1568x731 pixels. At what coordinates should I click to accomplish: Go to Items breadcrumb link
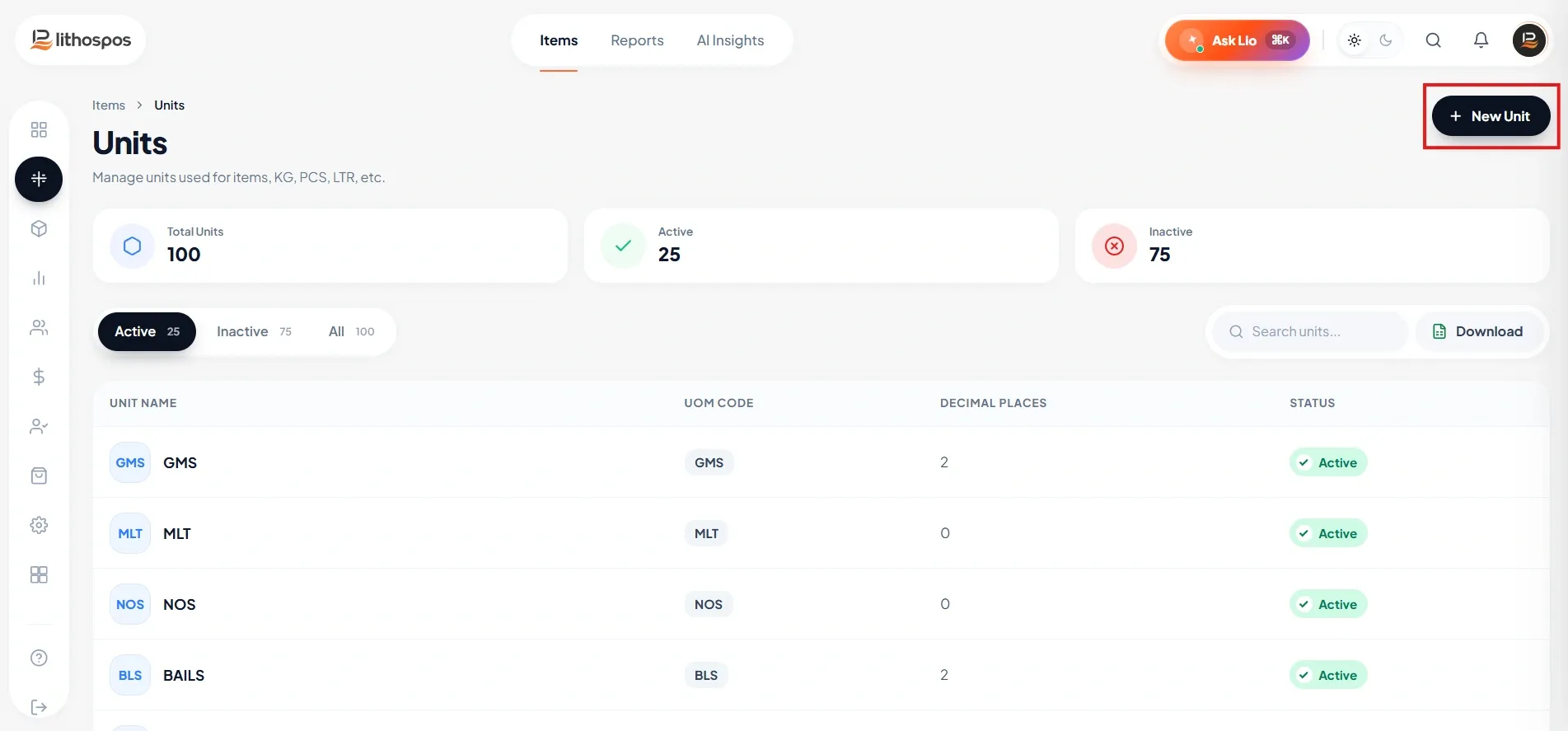pyautogui.click(x=109, y=105)
